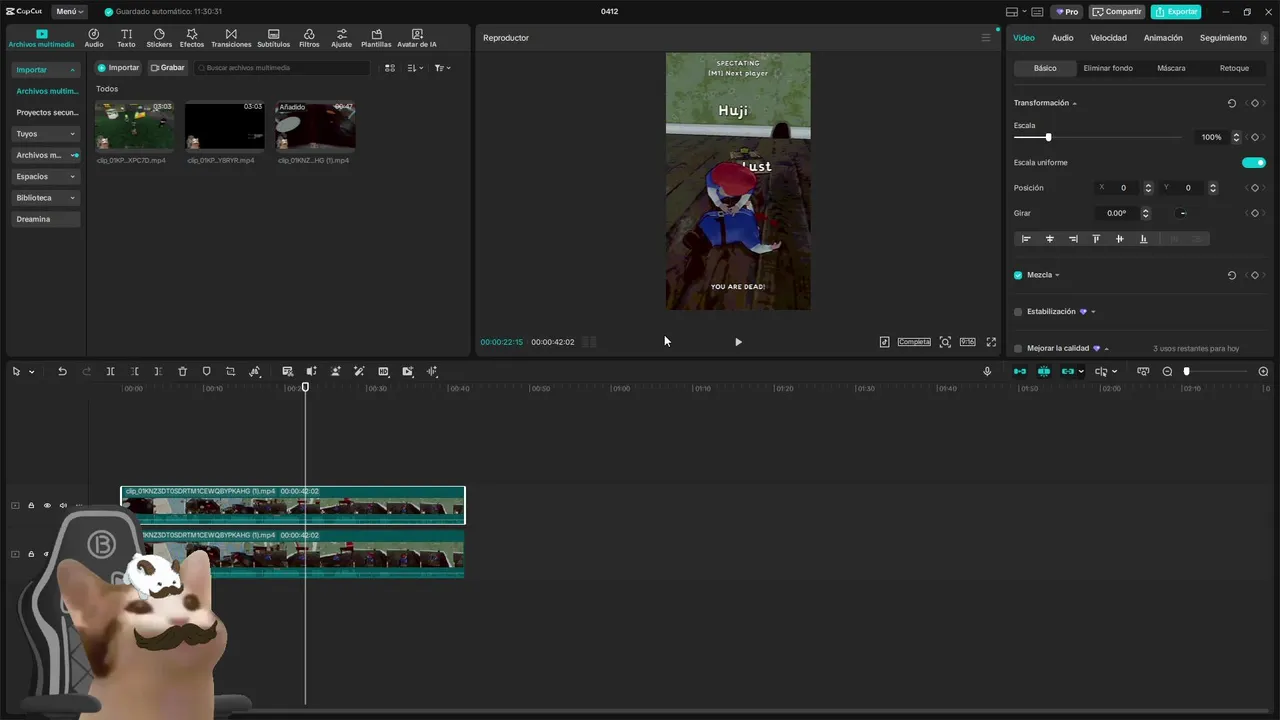This screenshot has width=1280, height=720.
Task: Click the Grabar record button
Action: [167, 68]
